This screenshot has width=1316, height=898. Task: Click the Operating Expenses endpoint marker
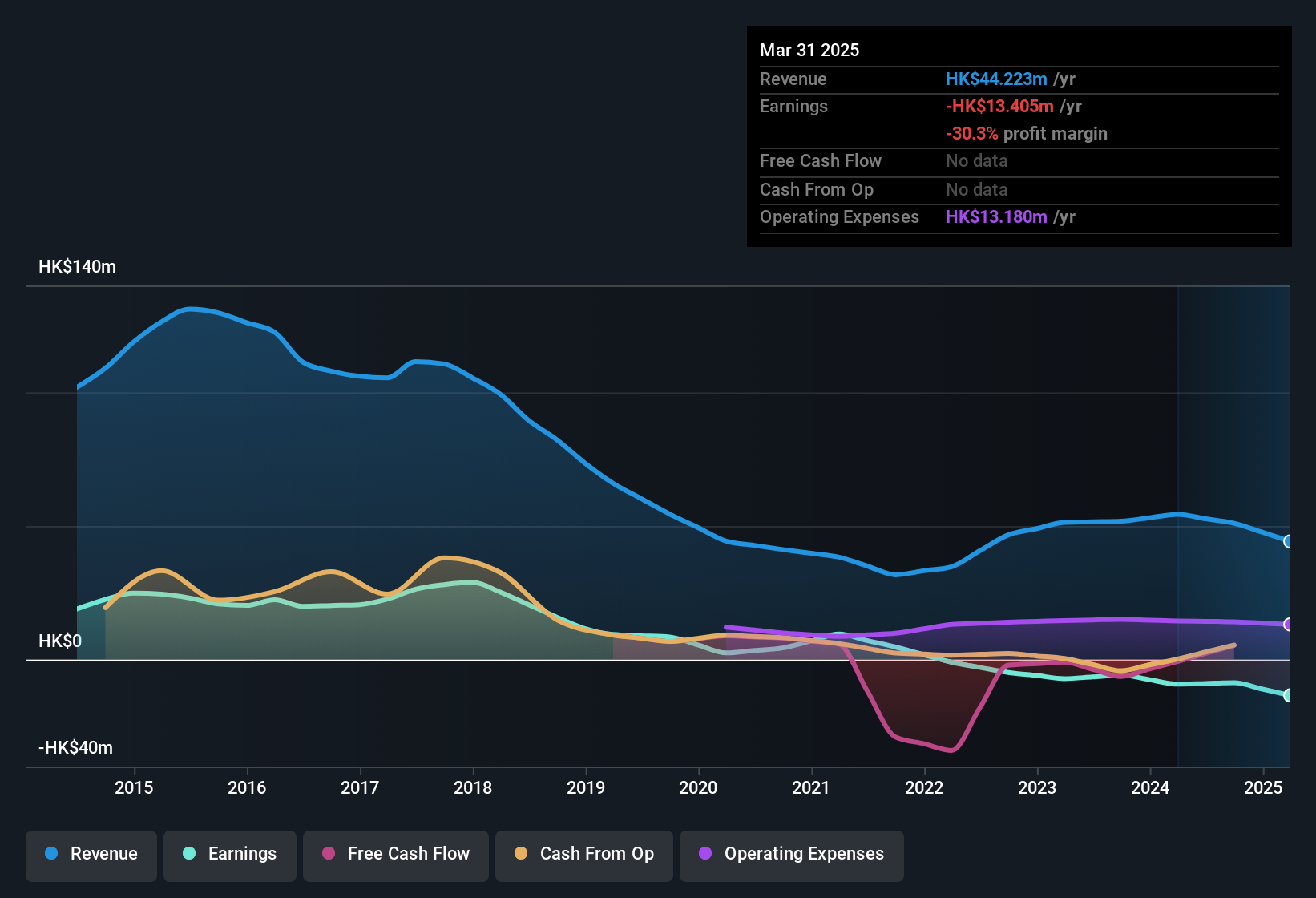pyautogui.click(x=1288, y=624)
